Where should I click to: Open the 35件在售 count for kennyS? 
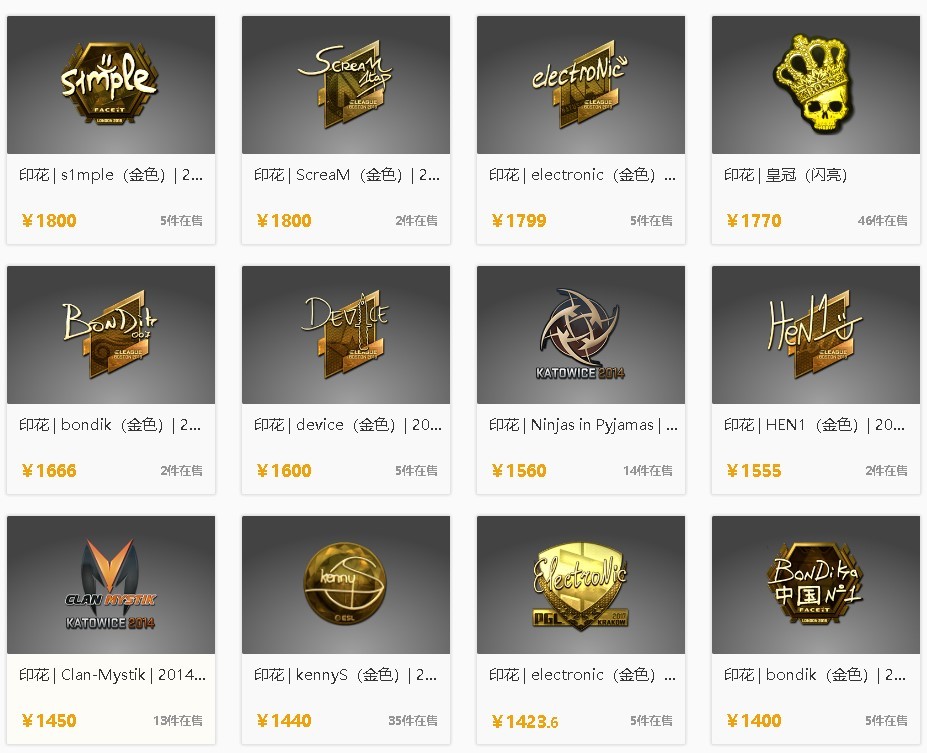click(x=413, y=720)
